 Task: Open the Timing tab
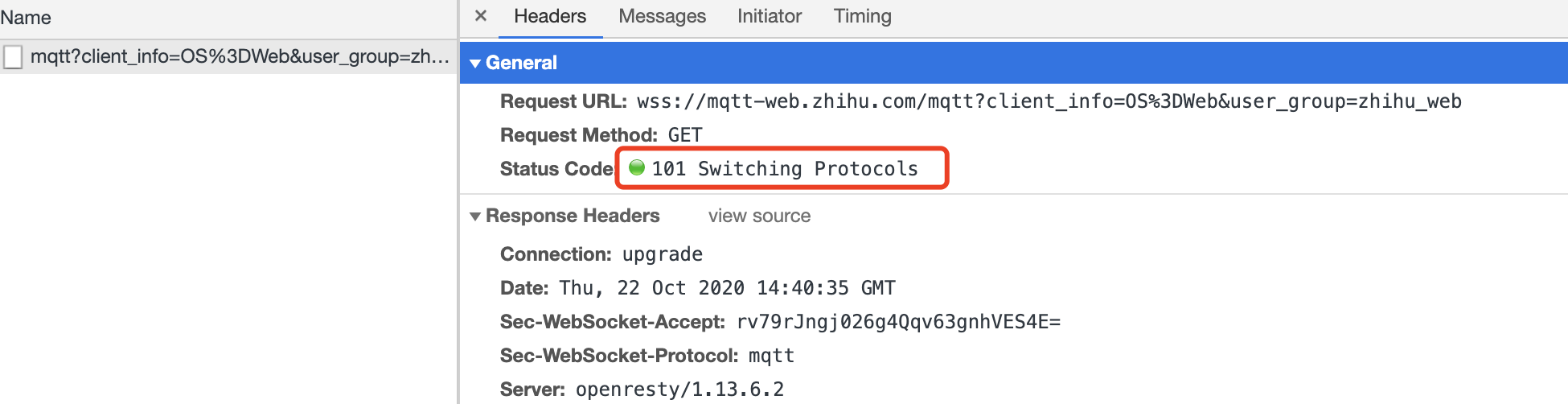click(862, 16)
